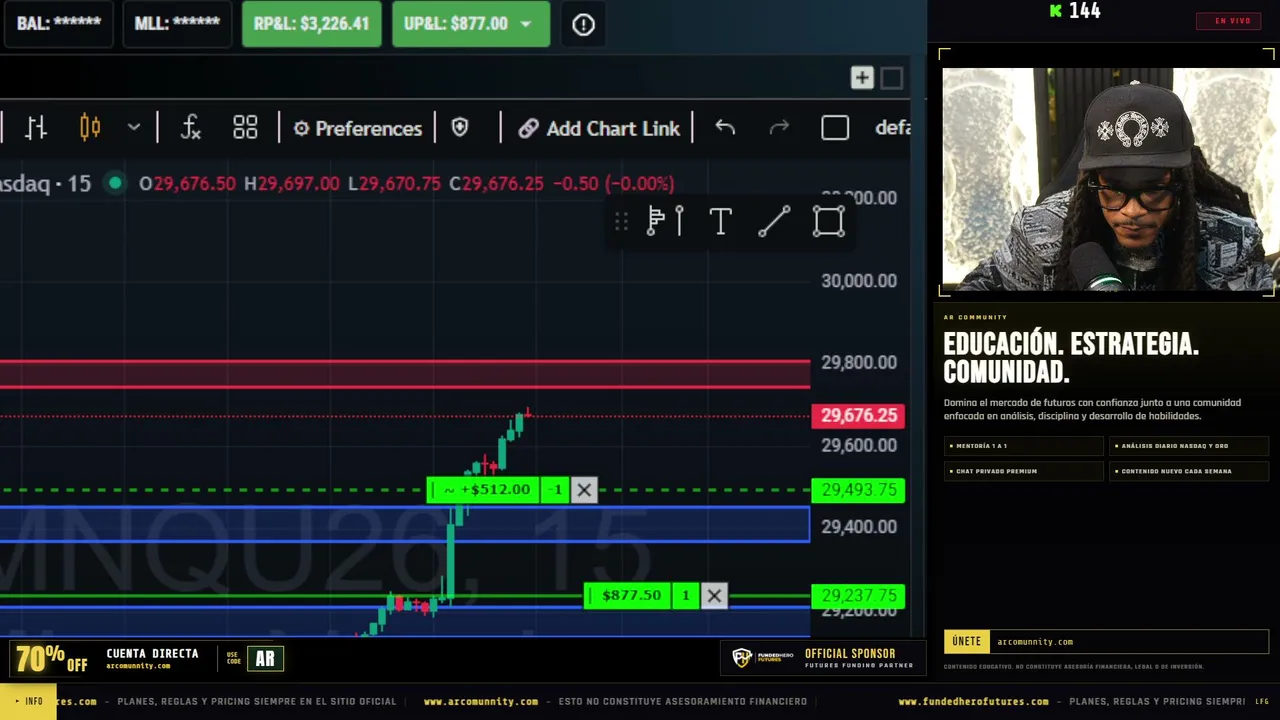Click the 30,000.00 price axis label

[x=859, y=281]
